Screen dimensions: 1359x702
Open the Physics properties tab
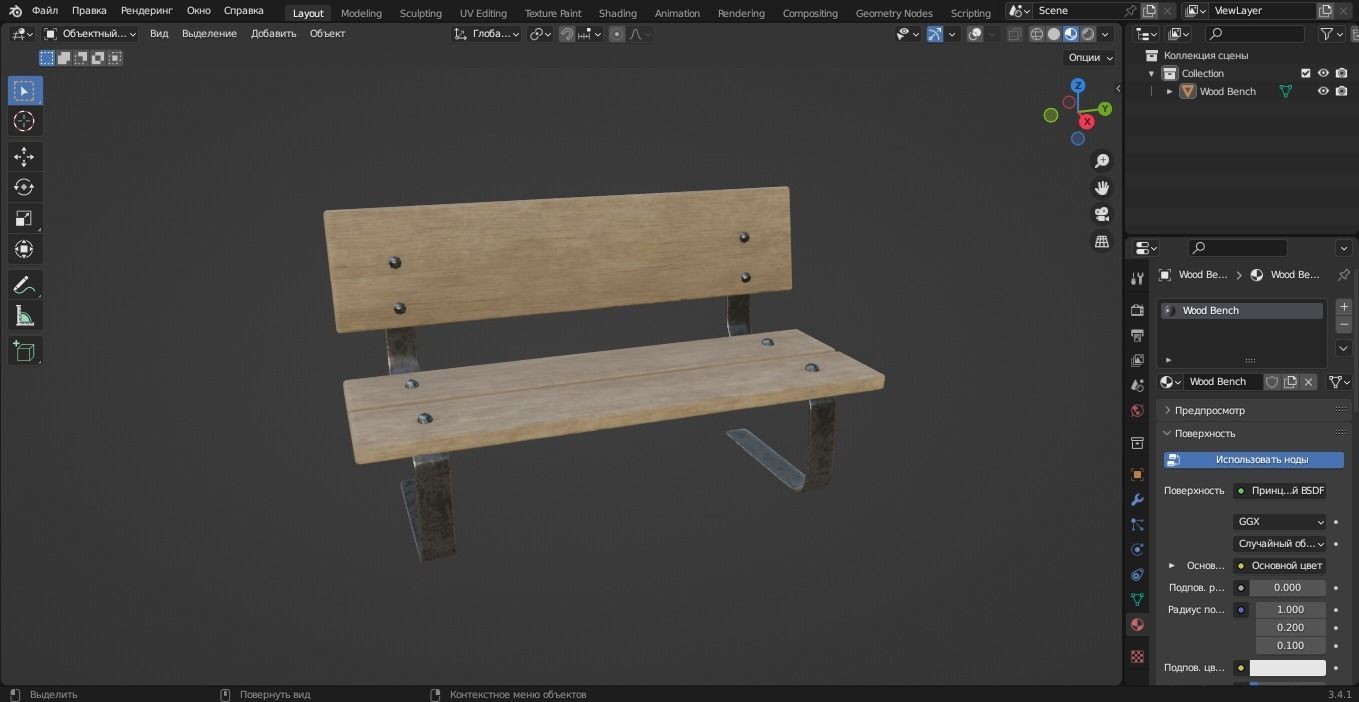(x=1137, y=549)
